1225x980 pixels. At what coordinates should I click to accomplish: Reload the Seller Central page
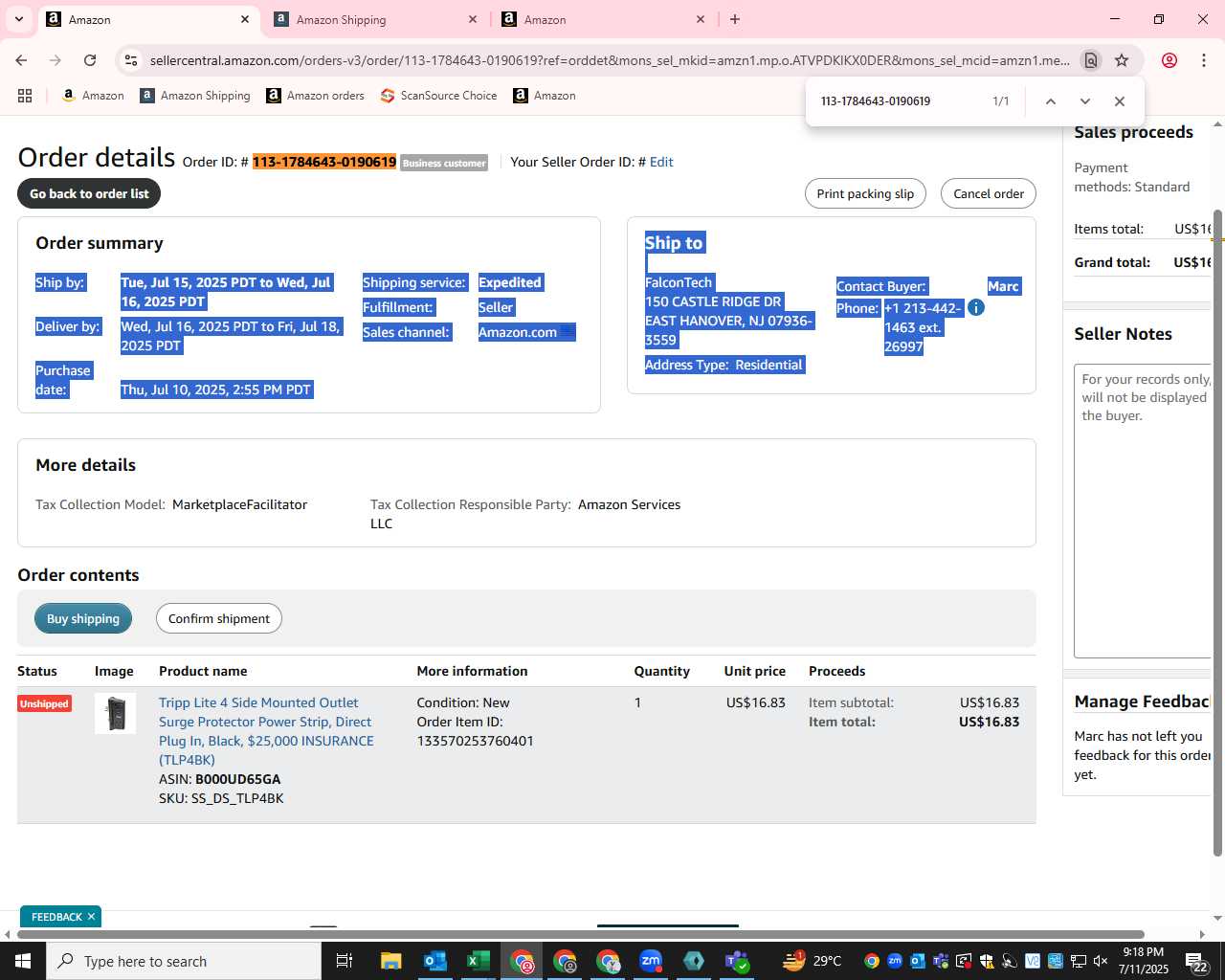(x=90, y=60)
